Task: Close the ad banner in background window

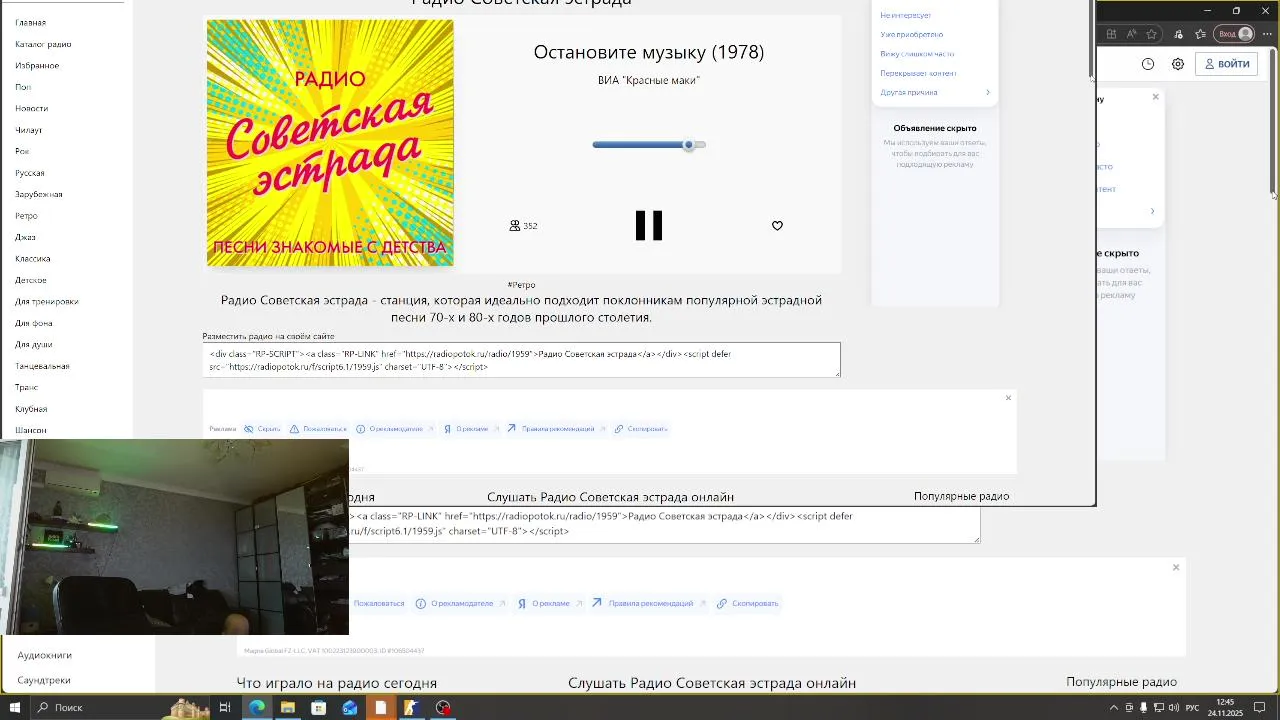Action: pos(1176,567)
